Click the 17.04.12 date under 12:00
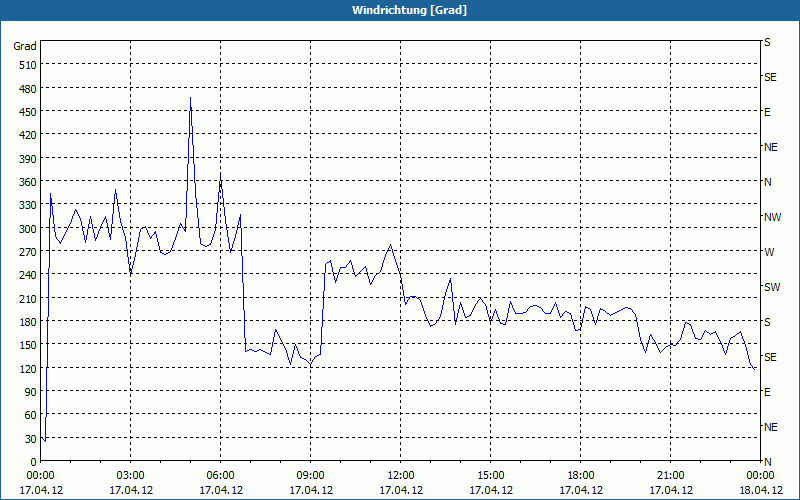800x500 pixels. pyautogui.click(x=401, y=490)
